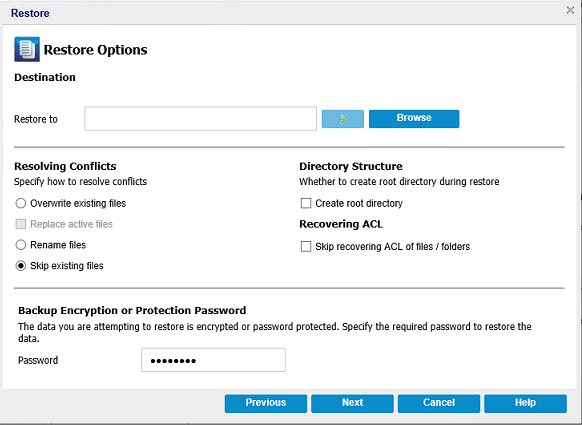This screenshot has height=425, width=582.
Task: Check Skip recovering ACL of files / folders
Action: (306, 246)
